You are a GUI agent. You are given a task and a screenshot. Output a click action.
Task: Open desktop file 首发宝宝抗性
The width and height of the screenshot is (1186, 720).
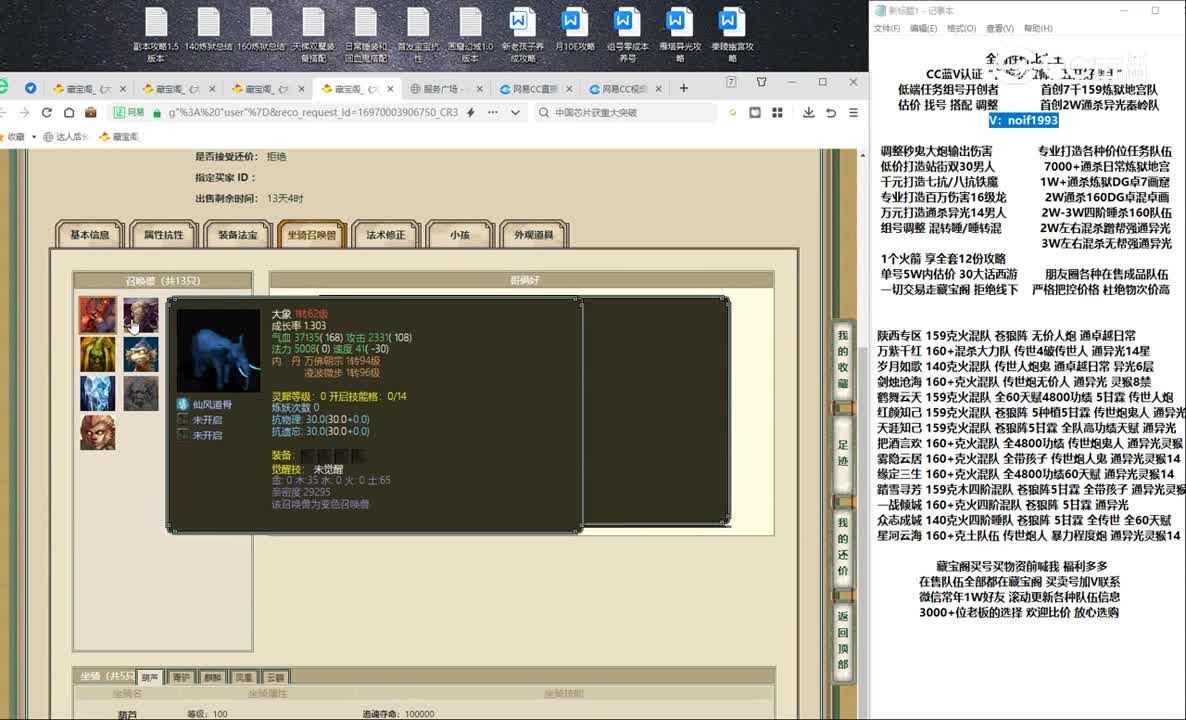[x=418, y=35]
